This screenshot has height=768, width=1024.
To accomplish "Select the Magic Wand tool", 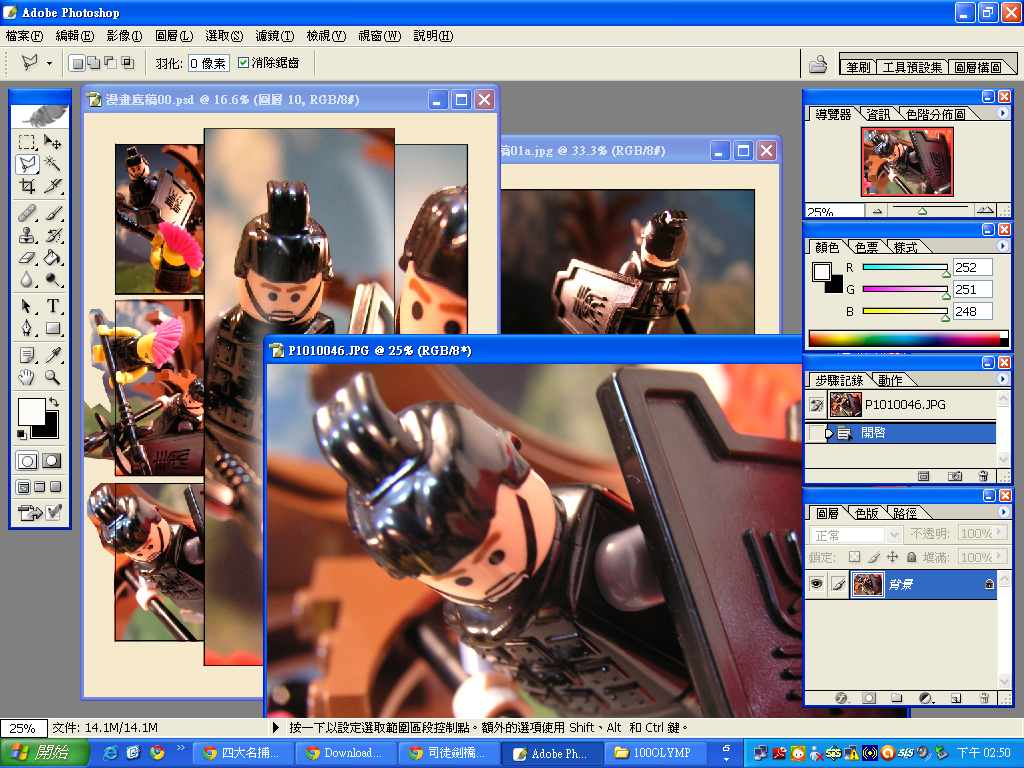I will (x=52, y=164).
